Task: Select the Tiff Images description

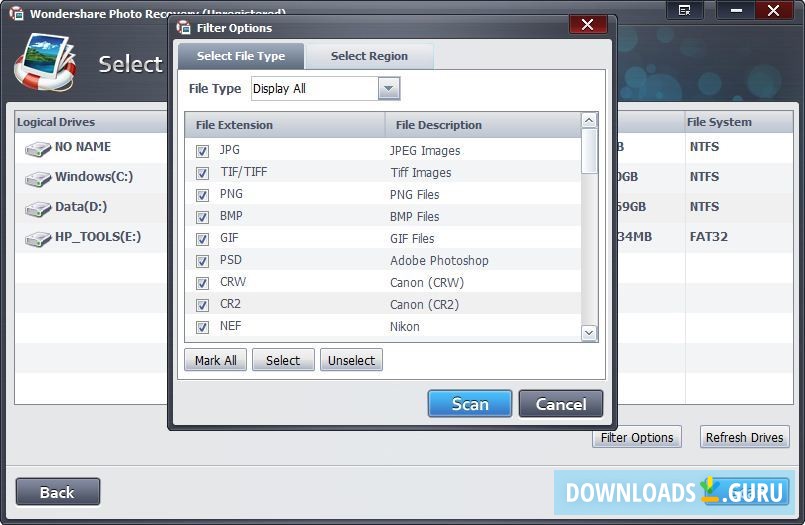Action: [x=420, y=173]
